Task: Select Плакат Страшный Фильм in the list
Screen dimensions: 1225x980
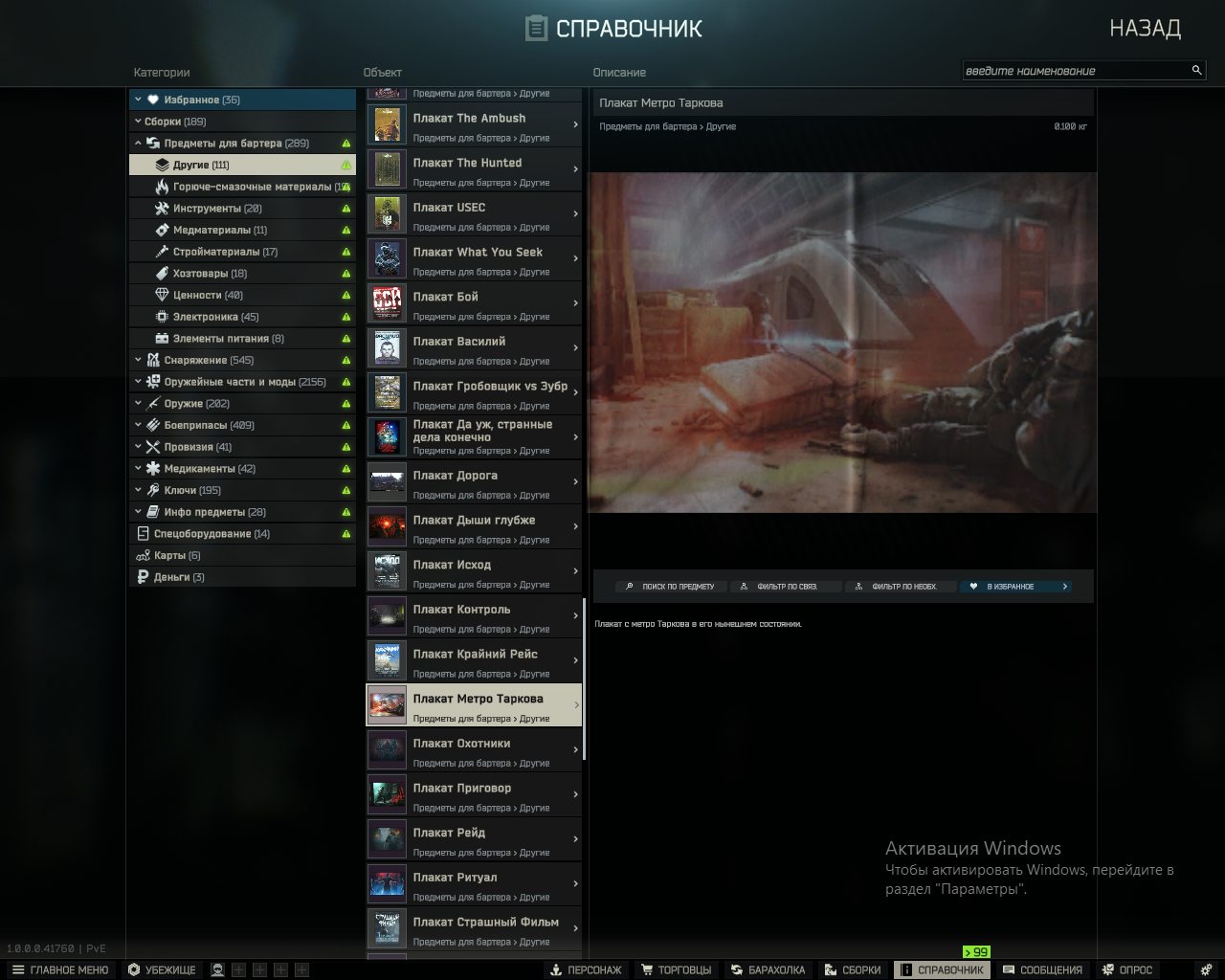Action: point(475,928)
